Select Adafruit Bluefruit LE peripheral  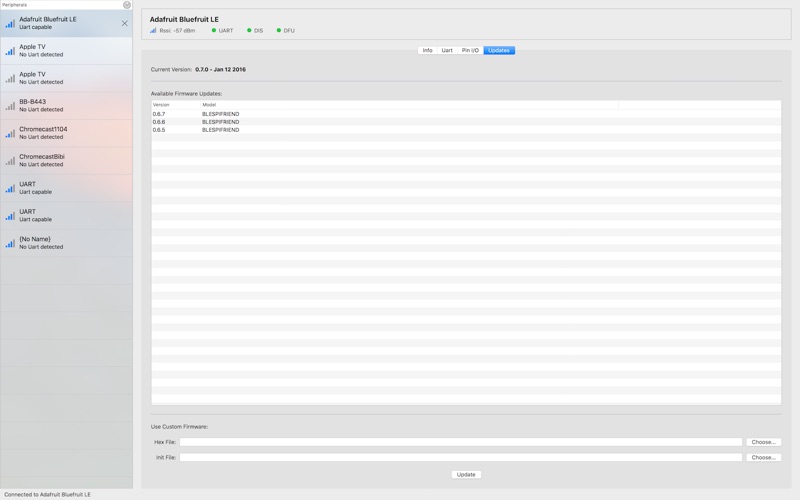[x=66, y=23]
